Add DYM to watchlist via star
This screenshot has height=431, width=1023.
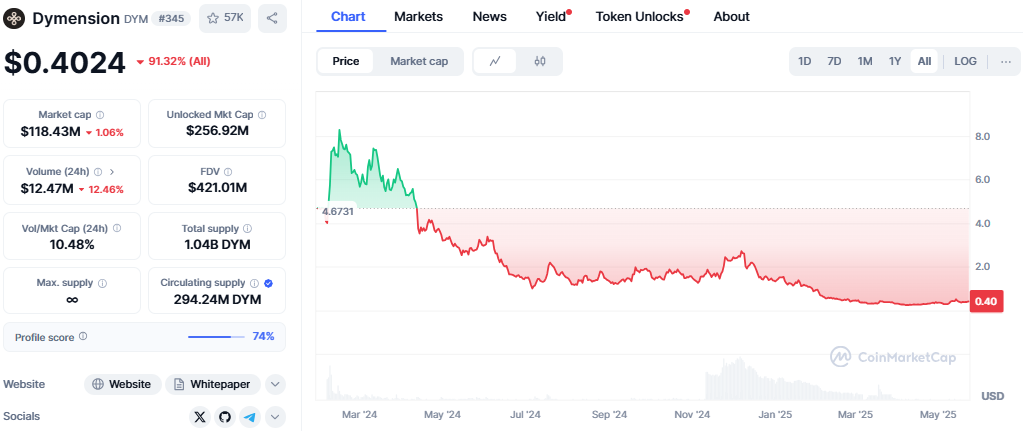(x=213, y=18)
